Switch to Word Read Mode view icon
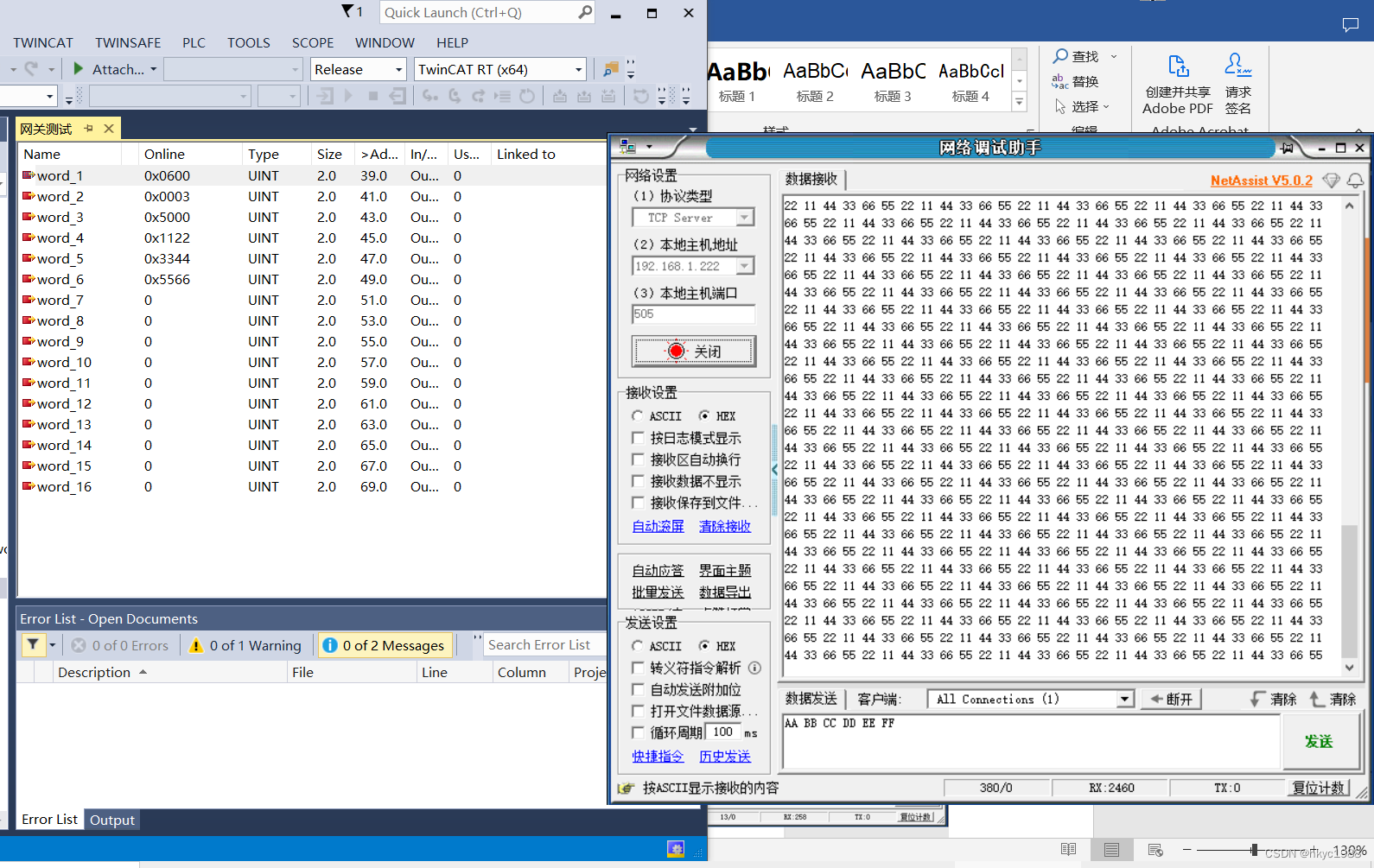This screenshot has width=1374, height=868. tap(1069, 850)
